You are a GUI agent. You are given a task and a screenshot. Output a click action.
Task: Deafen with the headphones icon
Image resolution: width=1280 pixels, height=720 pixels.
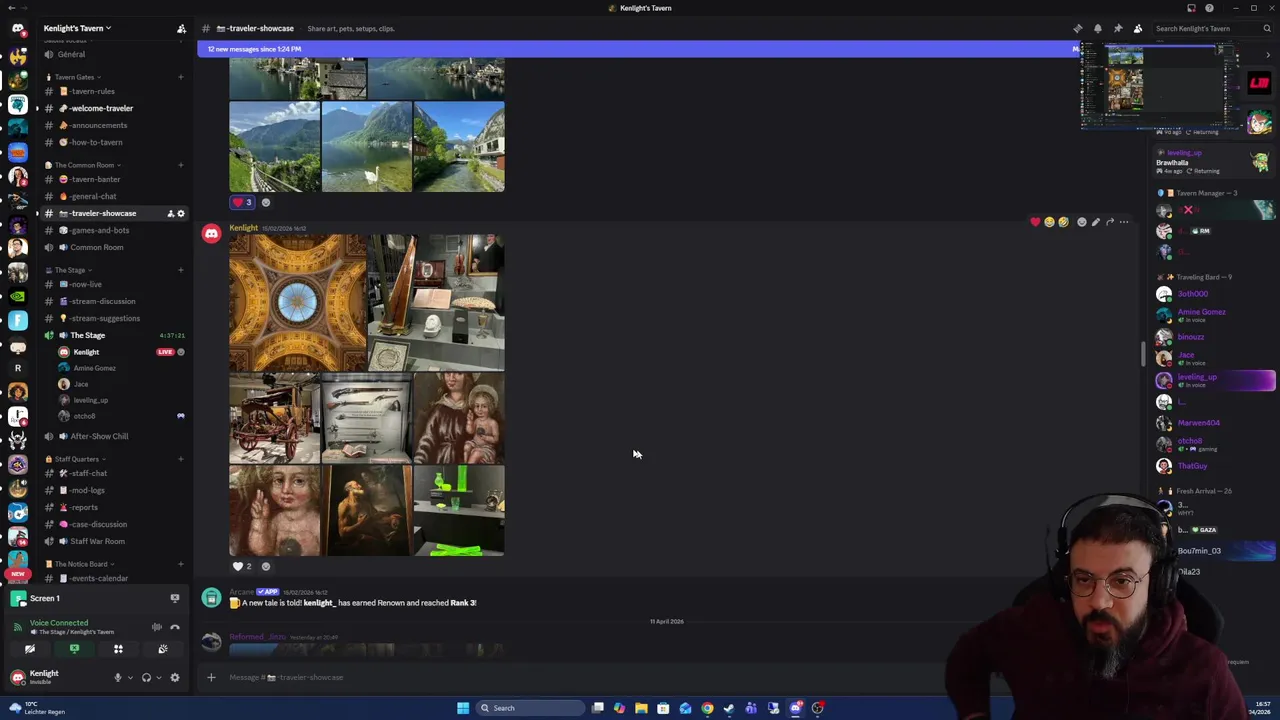[146, 677]
